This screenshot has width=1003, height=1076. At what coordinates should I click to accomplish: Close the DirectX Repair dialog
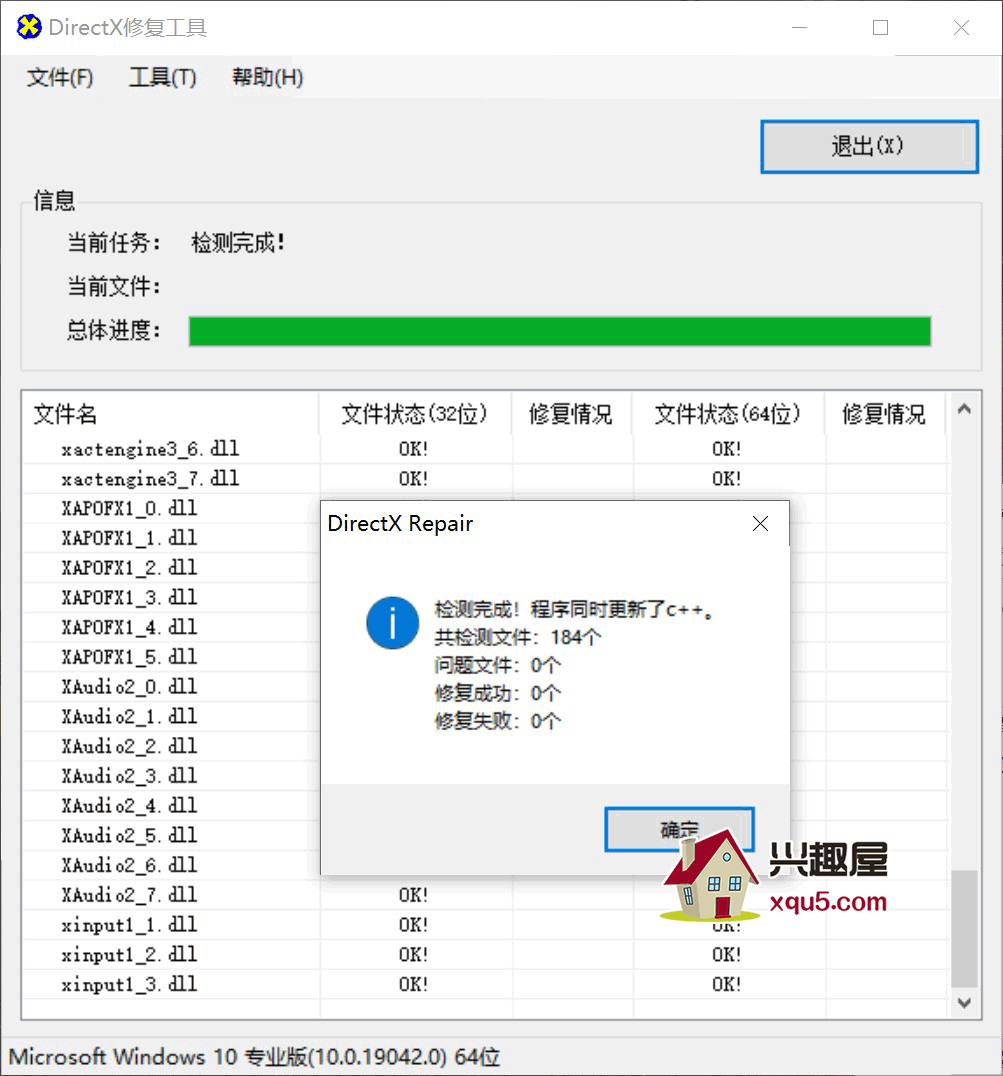[x=760, y=524]
